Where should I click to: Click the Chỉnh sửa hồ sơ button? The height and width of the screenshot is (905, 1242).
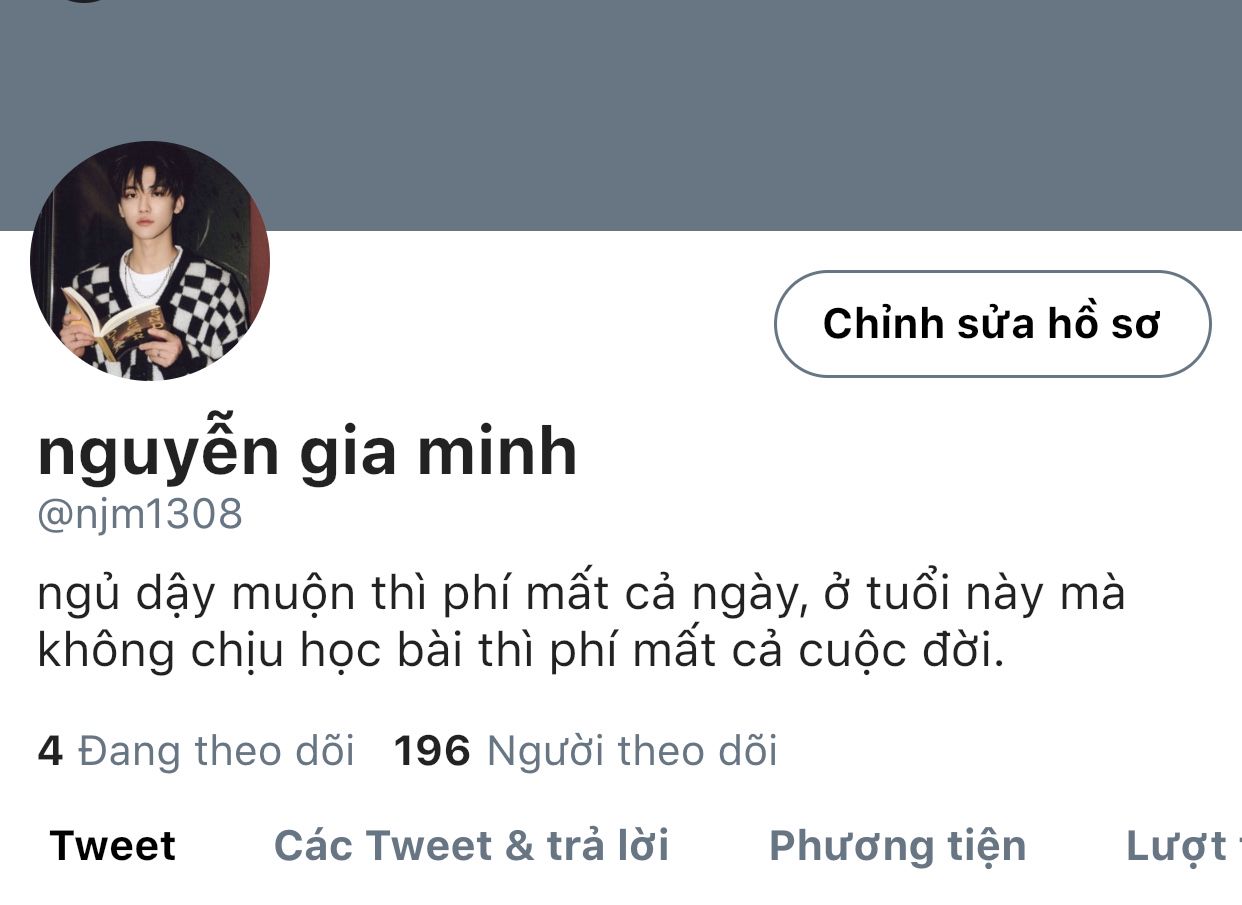coord(992,324)
